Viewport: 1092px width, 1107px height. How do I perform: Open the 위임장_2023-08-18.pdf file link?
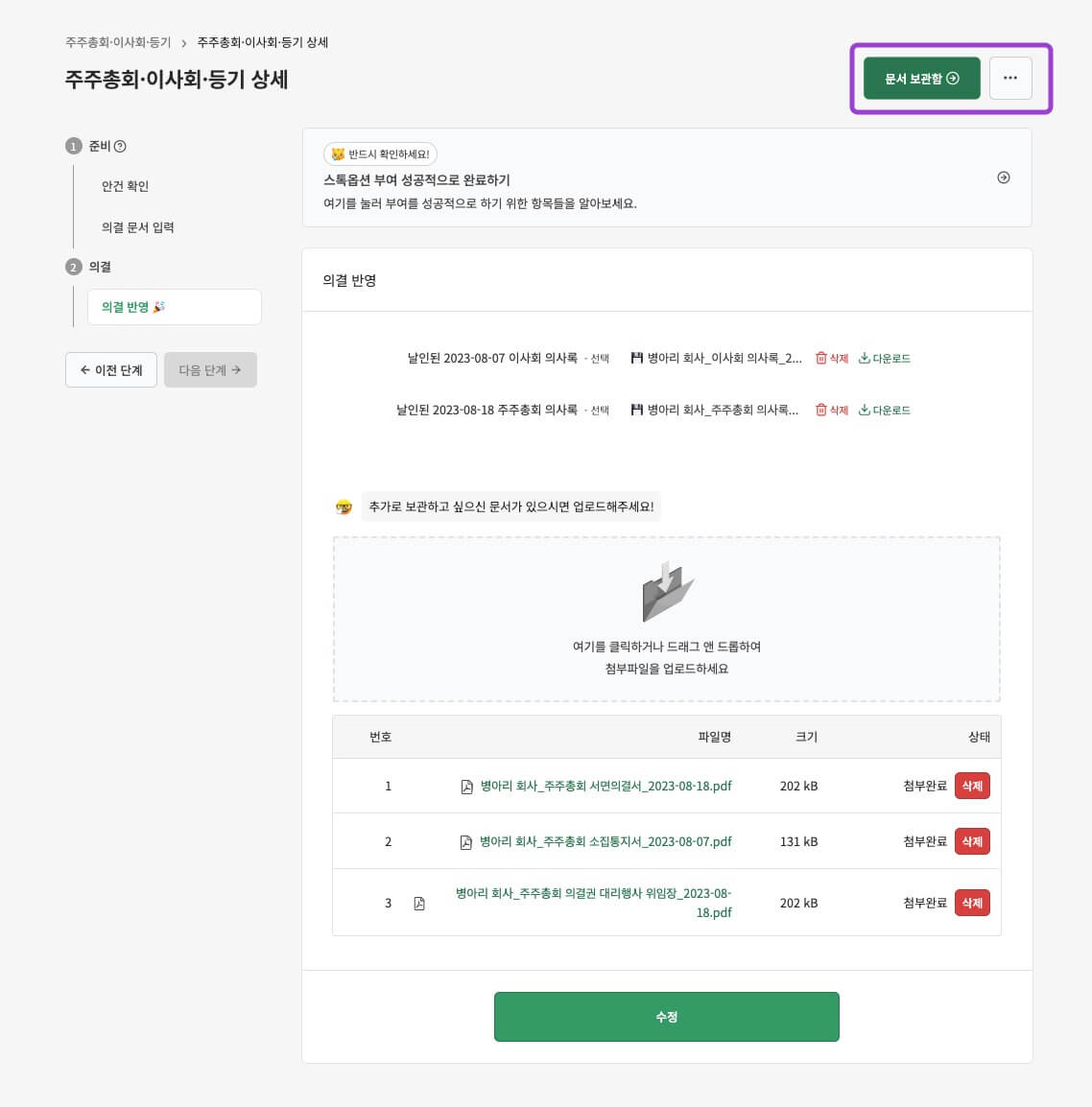click(x=592, y=902)
